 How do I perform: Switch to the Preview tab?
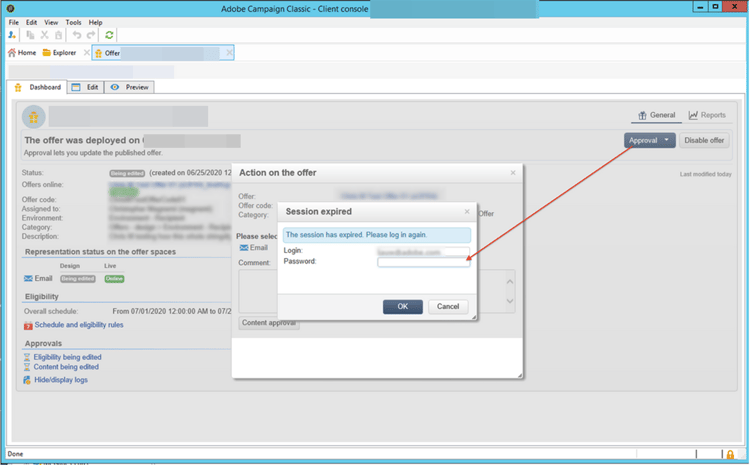tap(130, 87)
